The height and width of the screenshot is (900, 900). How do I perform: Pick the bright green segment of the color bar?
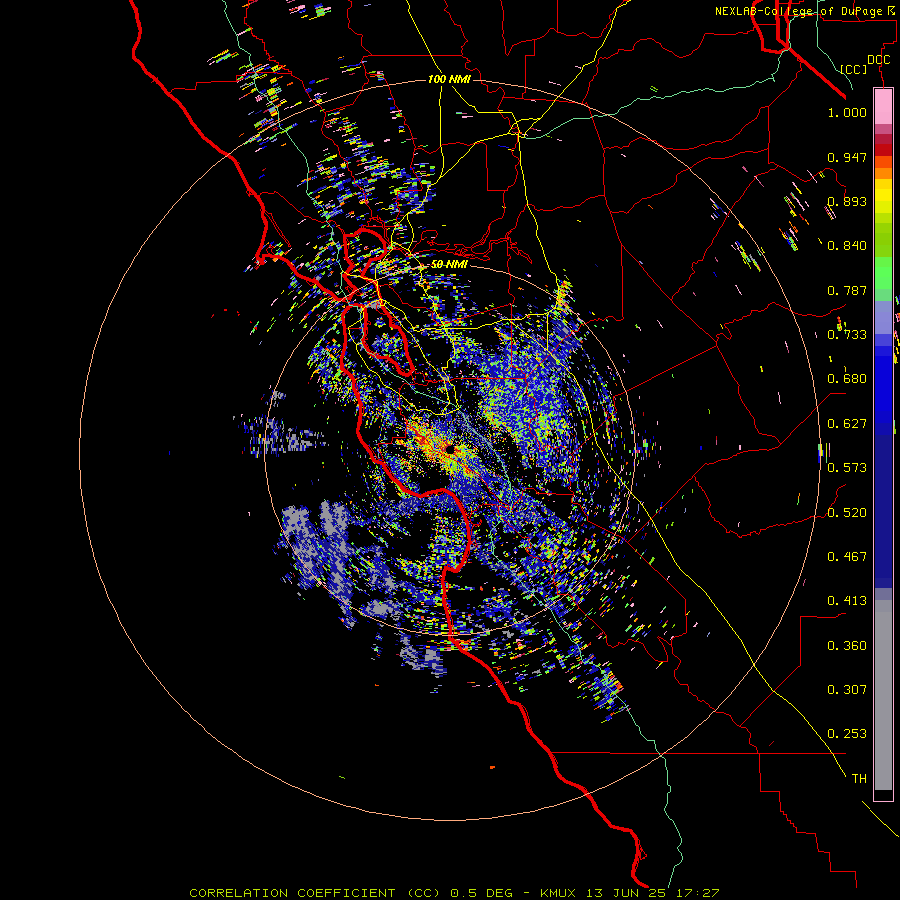tap(883, 272)
